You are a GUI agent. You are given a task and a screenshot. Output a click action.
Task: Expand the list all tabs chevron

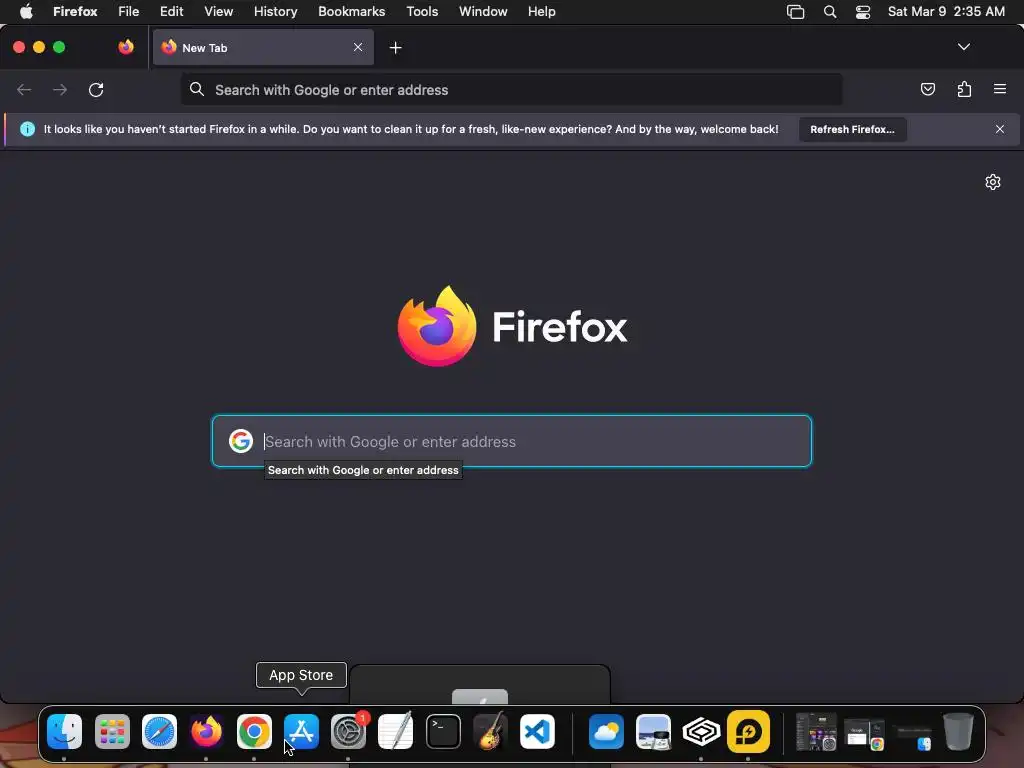[963, 47]
